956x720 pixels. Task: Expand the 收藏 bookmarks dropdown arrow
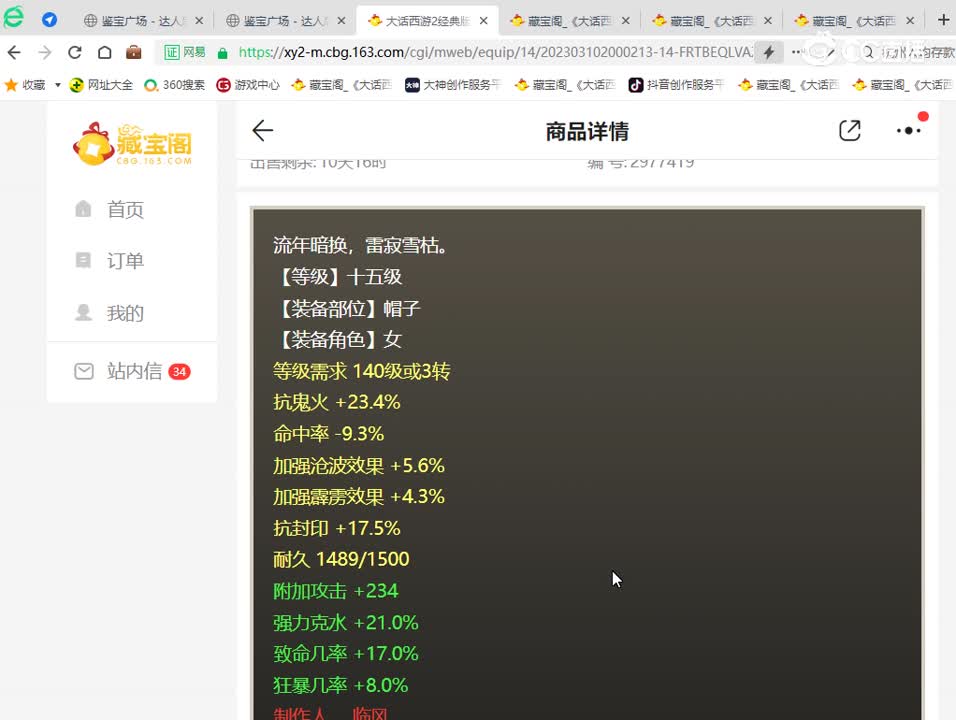click(x=57, y=85)
